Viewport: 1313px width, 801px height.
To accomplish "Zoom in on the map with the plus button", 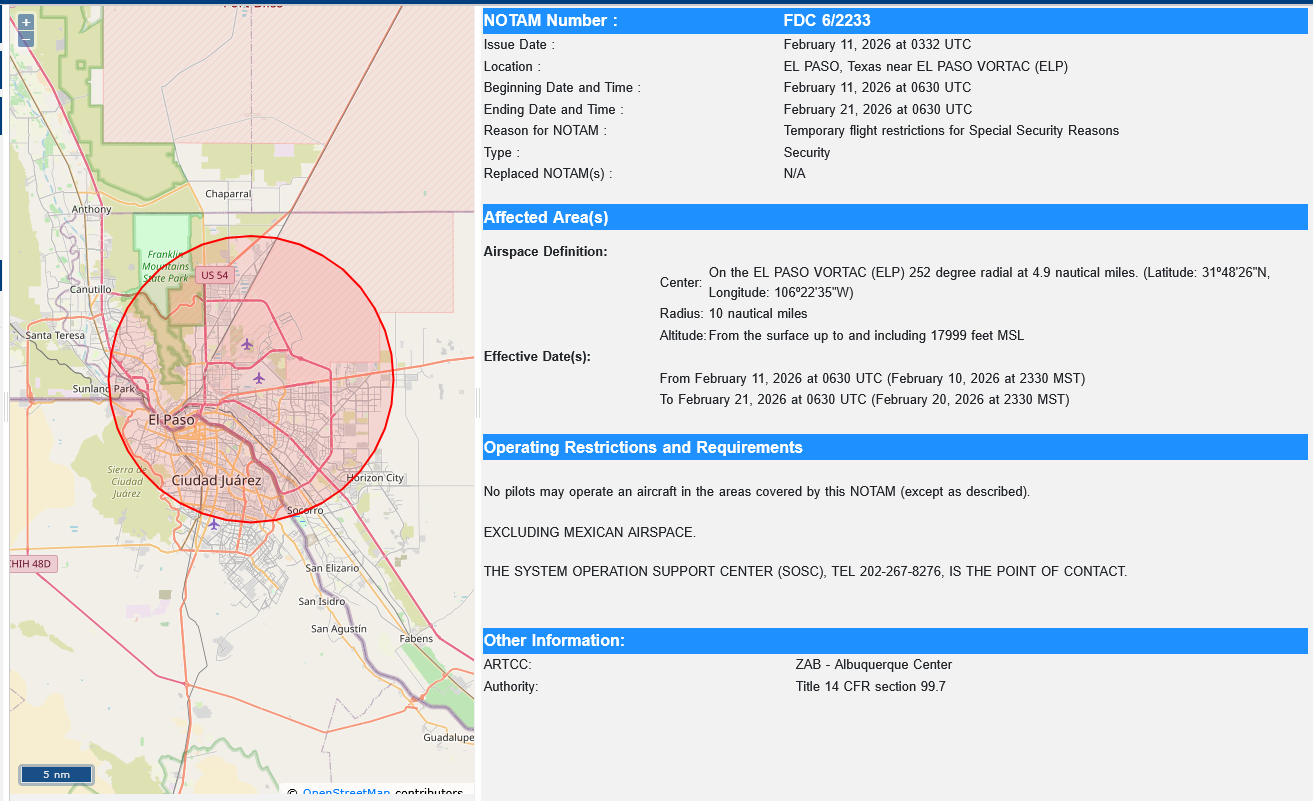I will tap(26, 22).
